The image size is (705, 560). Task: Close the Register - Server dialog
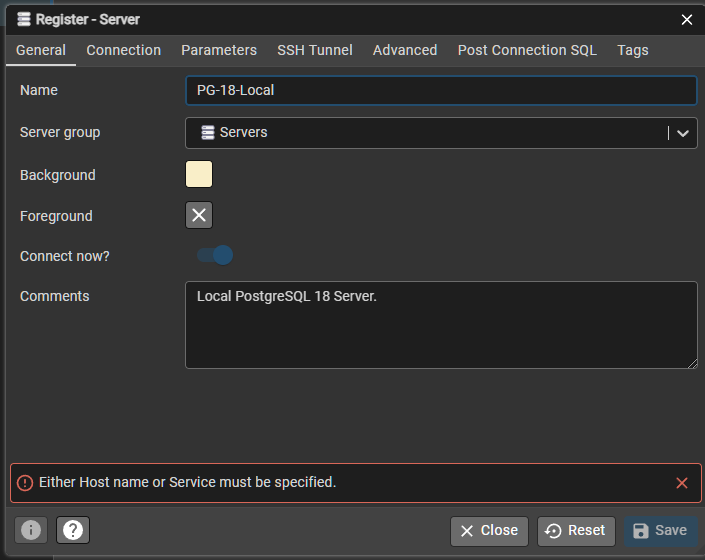pyautogui.click(x=687, y=19)
